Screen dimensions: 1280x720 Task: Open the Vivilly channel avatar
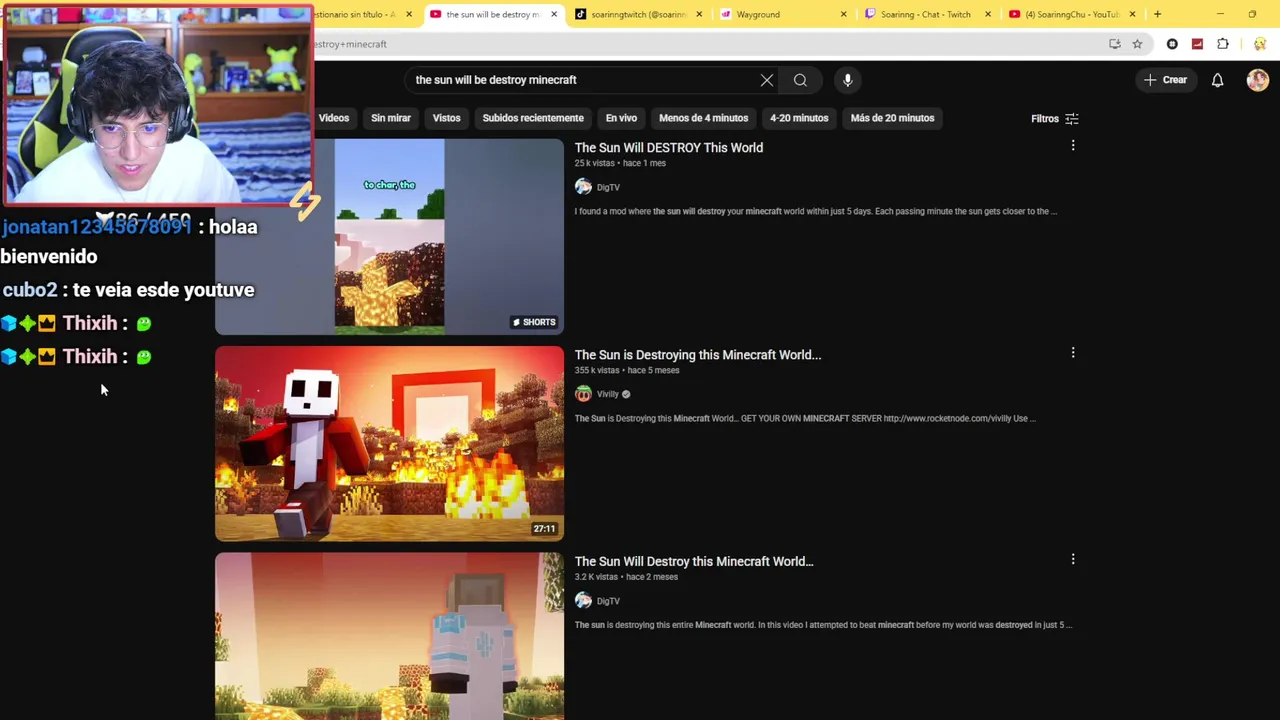click(x=583, y=394)
